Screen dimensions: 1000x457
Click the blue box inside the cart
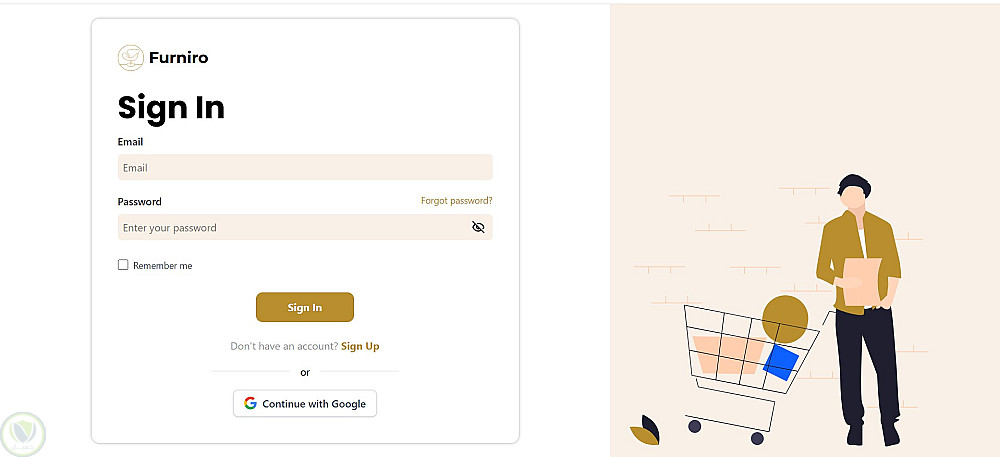pos(781,362)
